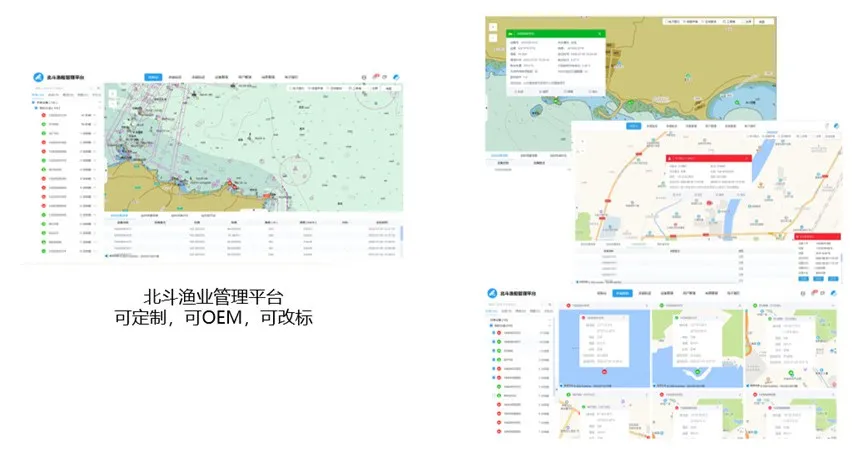This screenshot has width=865, height=452.
Task: Select first red status vessel in left screenshot list
Action: [x=42, y=115]
